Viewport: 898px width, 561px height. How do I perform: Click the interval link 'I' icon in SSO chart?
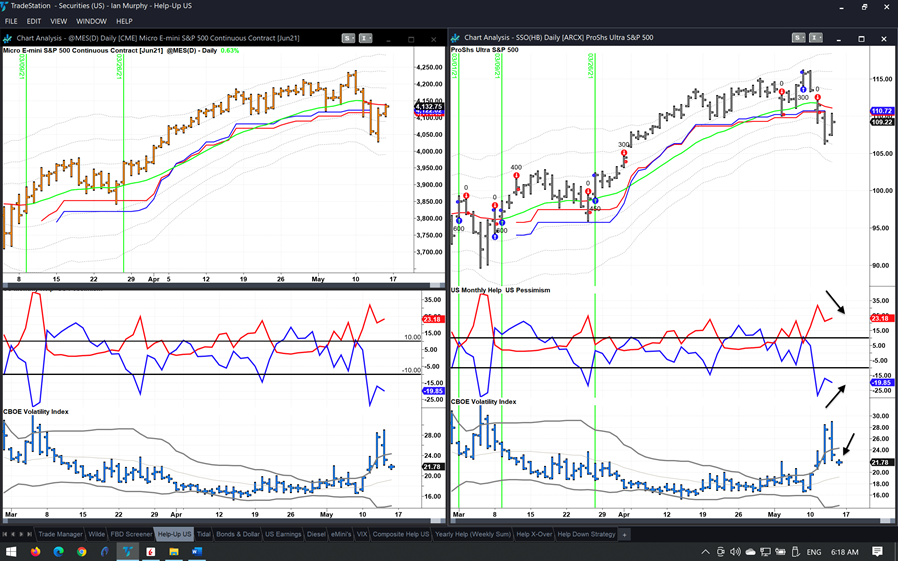tap(819, 38)
